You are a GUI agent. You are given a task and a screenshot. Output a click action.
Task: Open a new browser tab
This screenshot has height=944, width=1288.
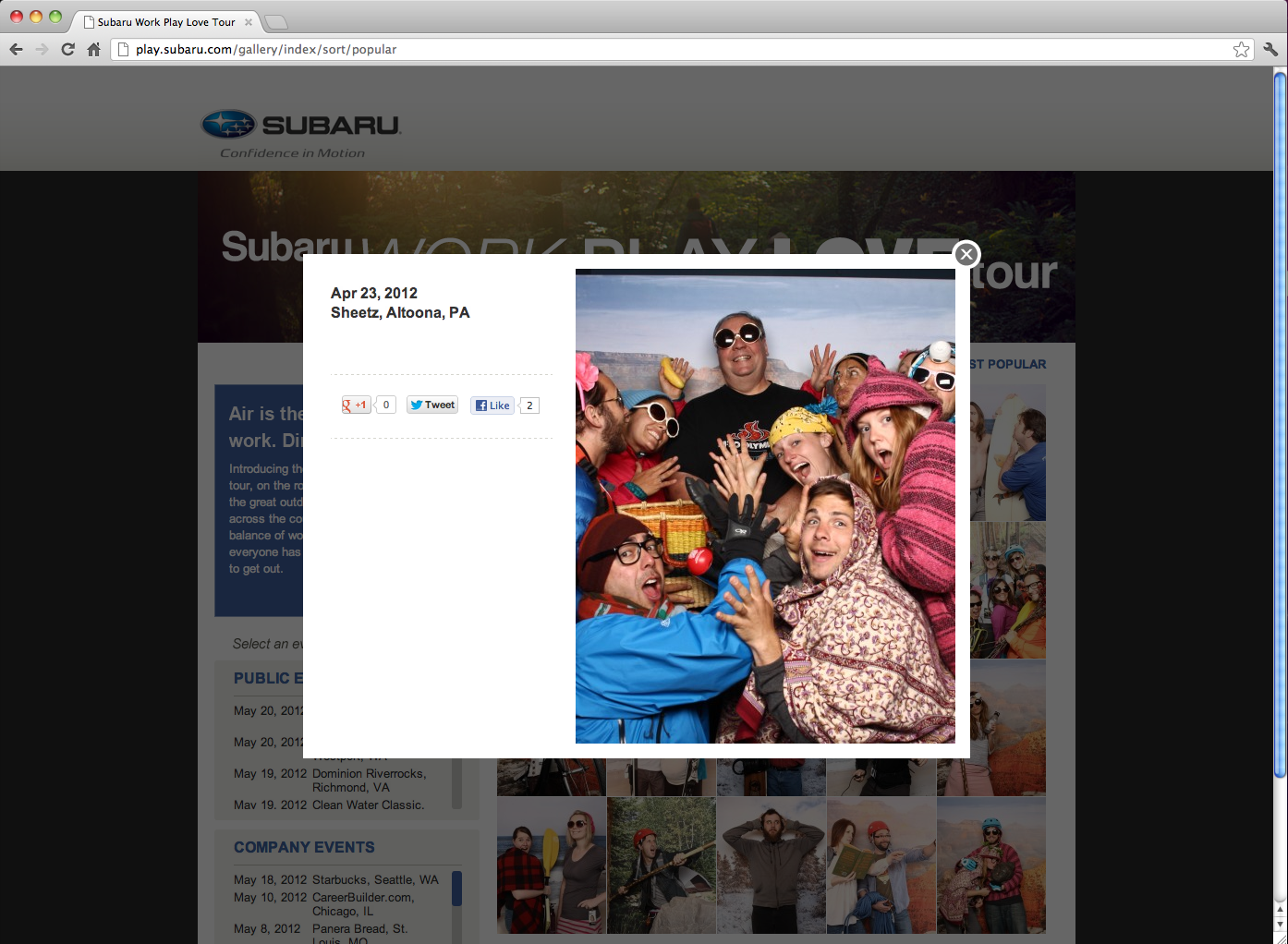click(275, 22)
